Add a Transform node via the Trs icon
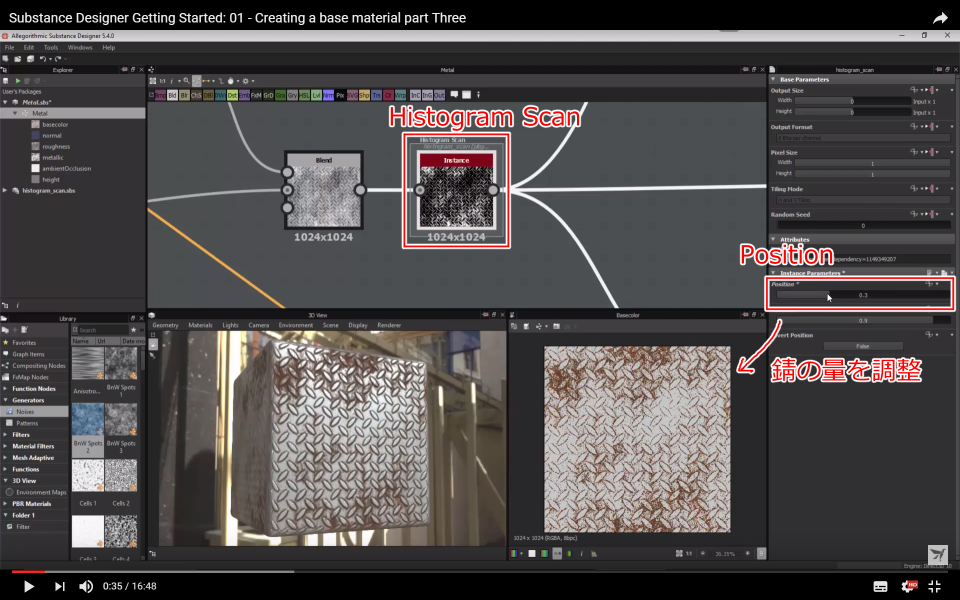 (x=377, y=96)
